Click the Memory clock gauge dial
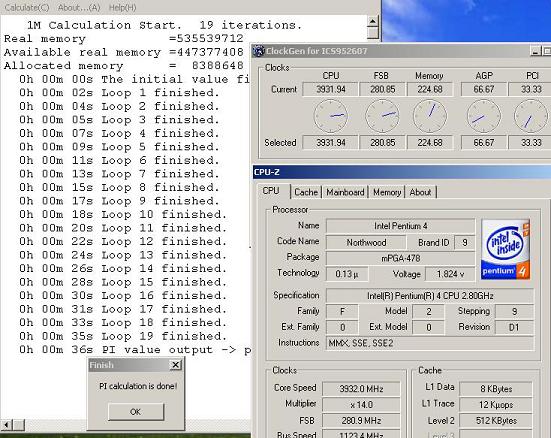551x438 pixels. tap(430, 116)
